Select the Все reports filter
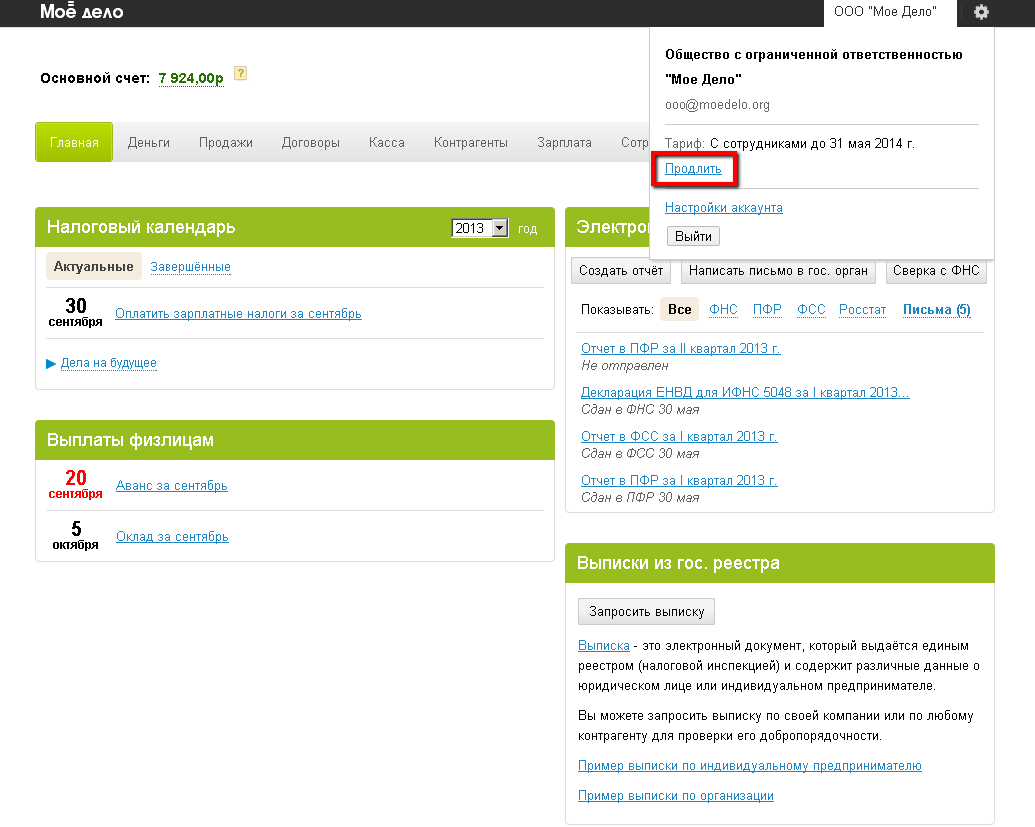This screenshot has height=827, width=1035. click(679, 309)
